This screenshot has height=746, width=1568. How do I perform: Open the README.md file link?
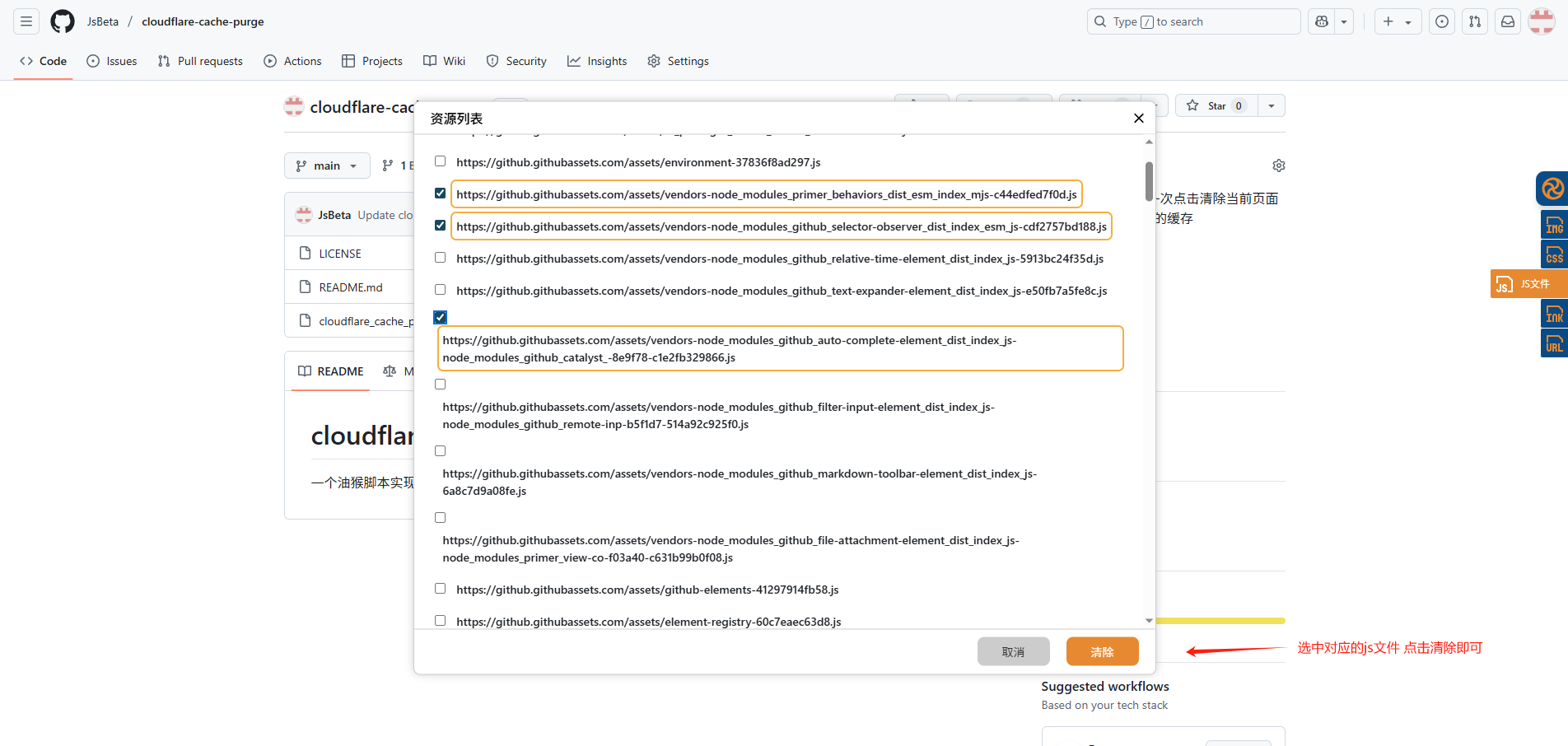351,287
